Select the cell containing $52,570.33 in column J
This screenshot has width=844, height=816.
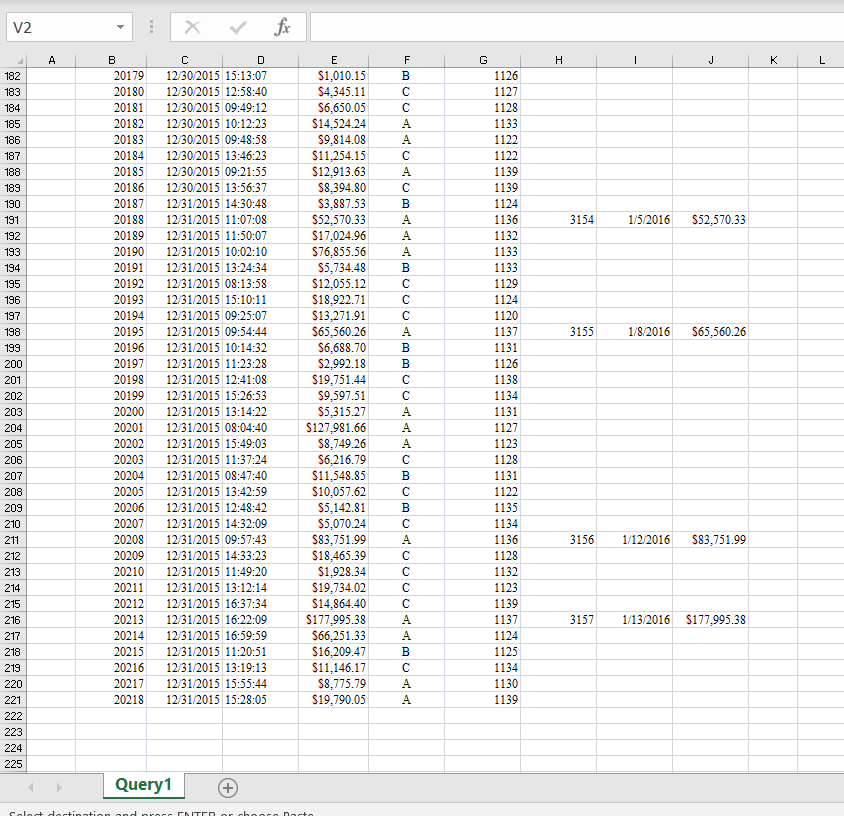(x=709, y=220)
